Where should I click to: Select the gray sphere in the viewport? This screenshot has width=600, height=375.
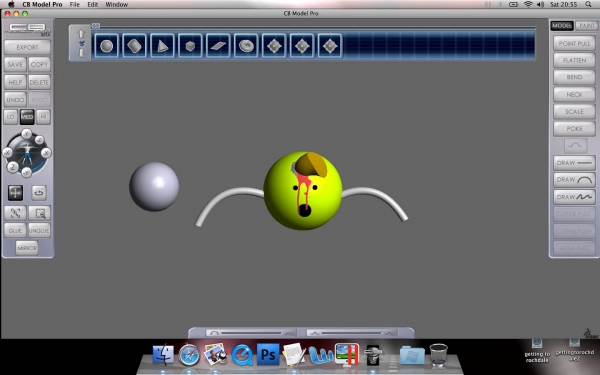click(154, 186)
